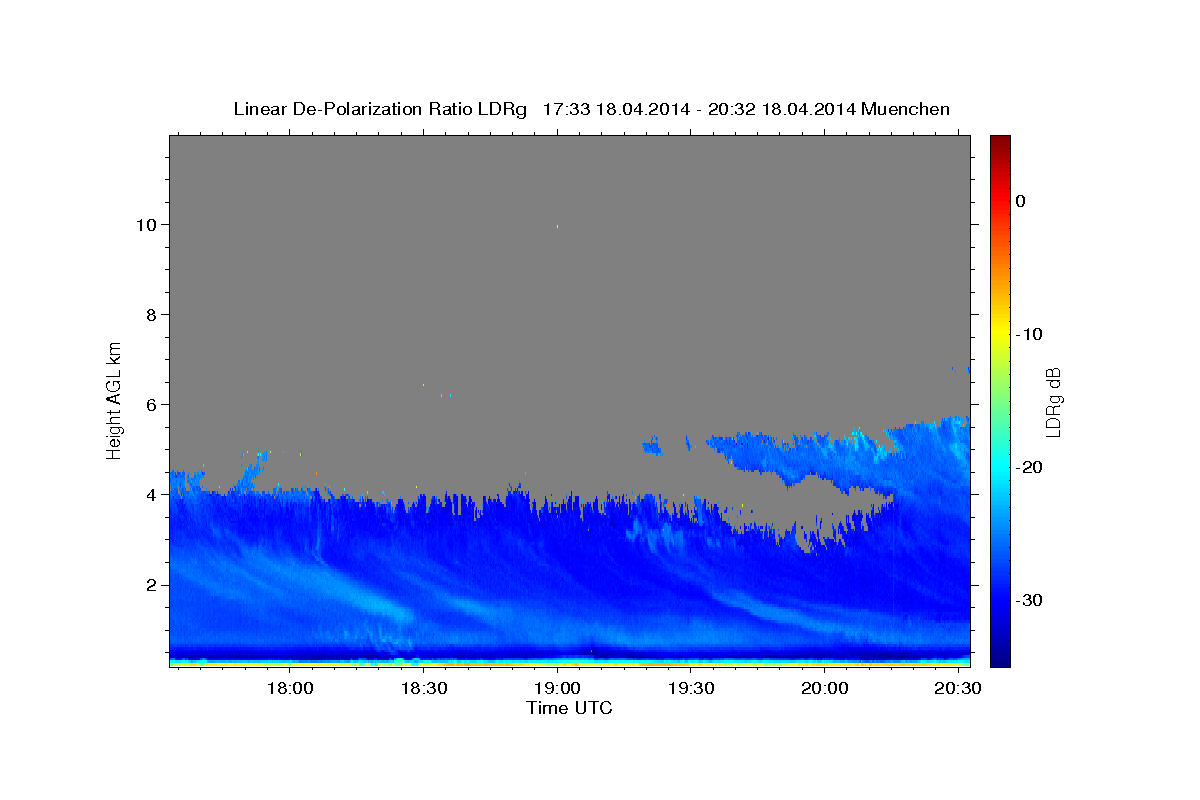Click the height tick label 10

pos(148,225)
